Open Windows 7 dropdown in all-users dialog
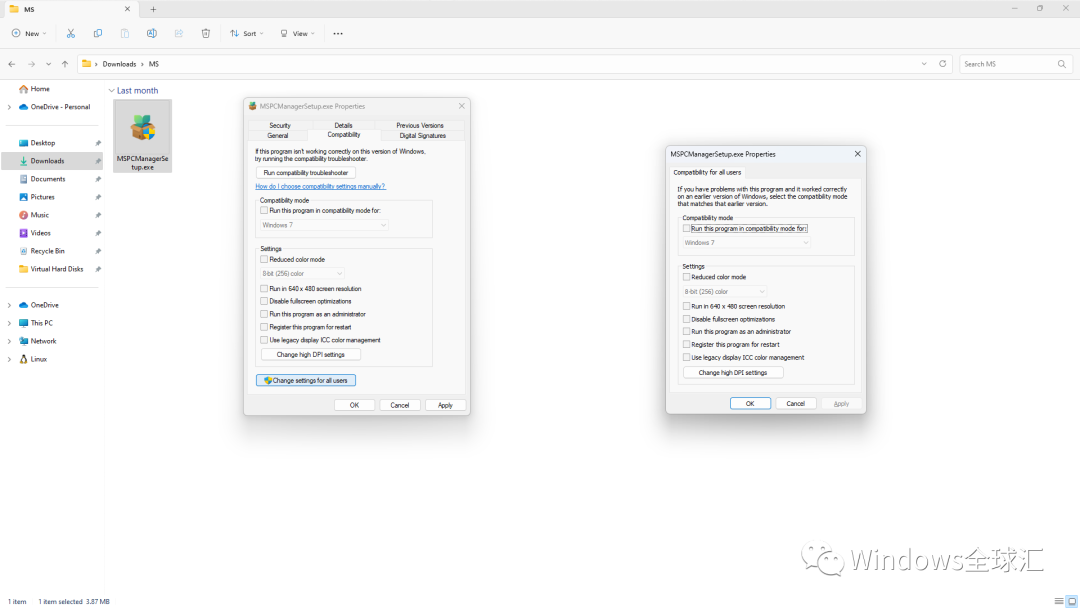1080x608 pixels. [746, 242]
